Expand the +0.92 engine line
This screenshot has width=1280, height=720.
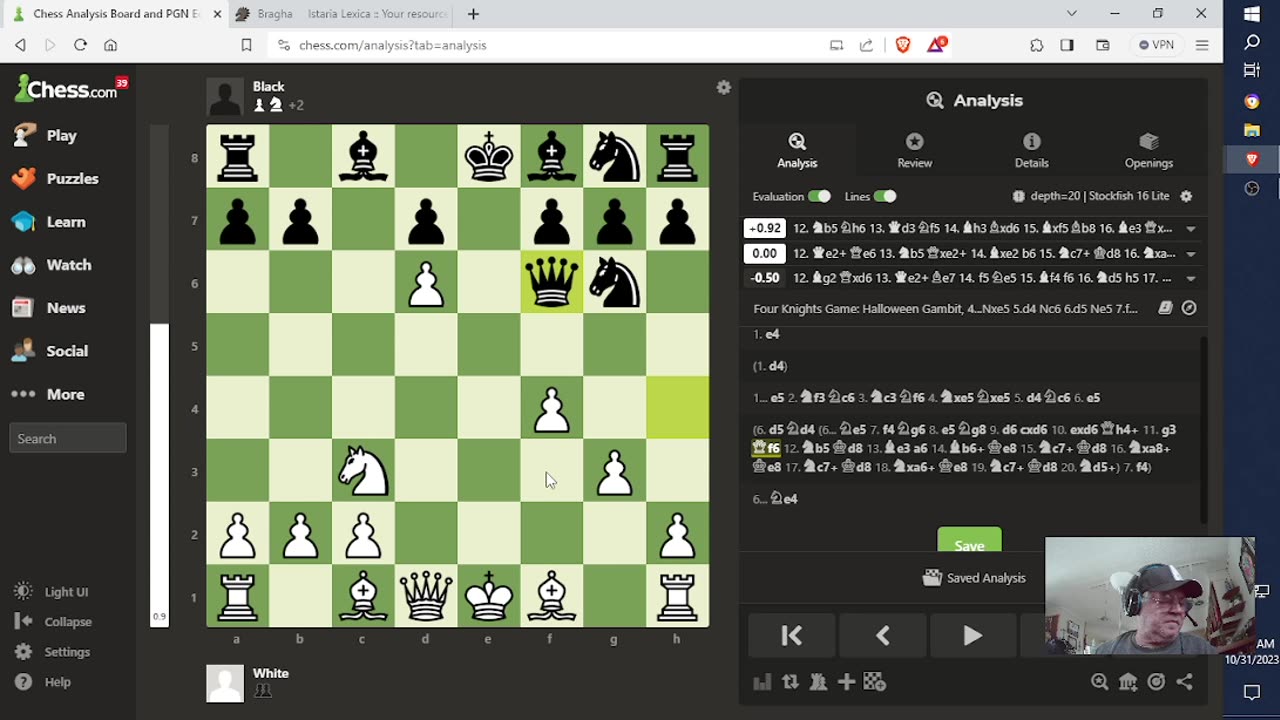tap(1190, 228)
